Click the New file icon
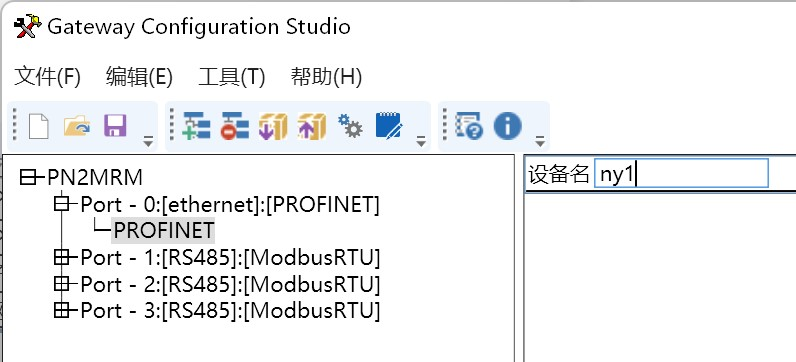Viewport: 796px width, 362px height. tap(39, 126)
